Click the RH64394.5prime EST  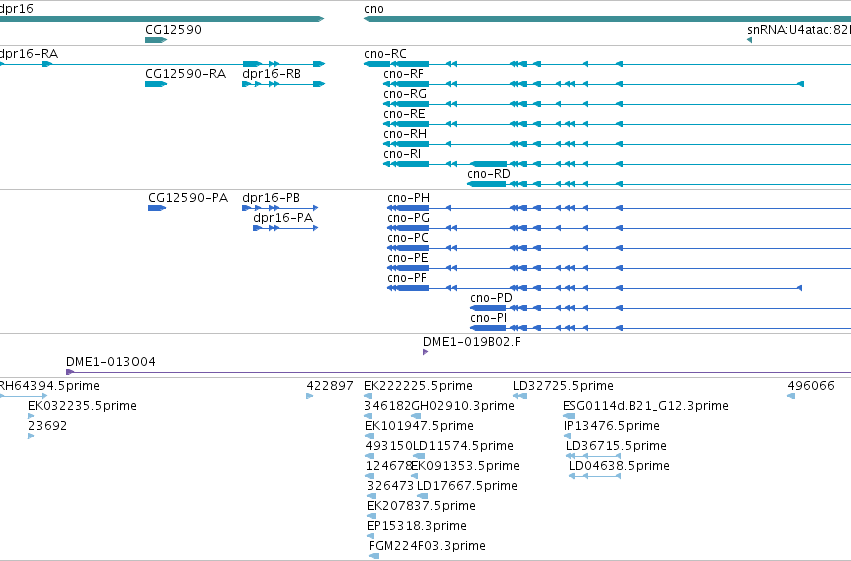point(23,396)
